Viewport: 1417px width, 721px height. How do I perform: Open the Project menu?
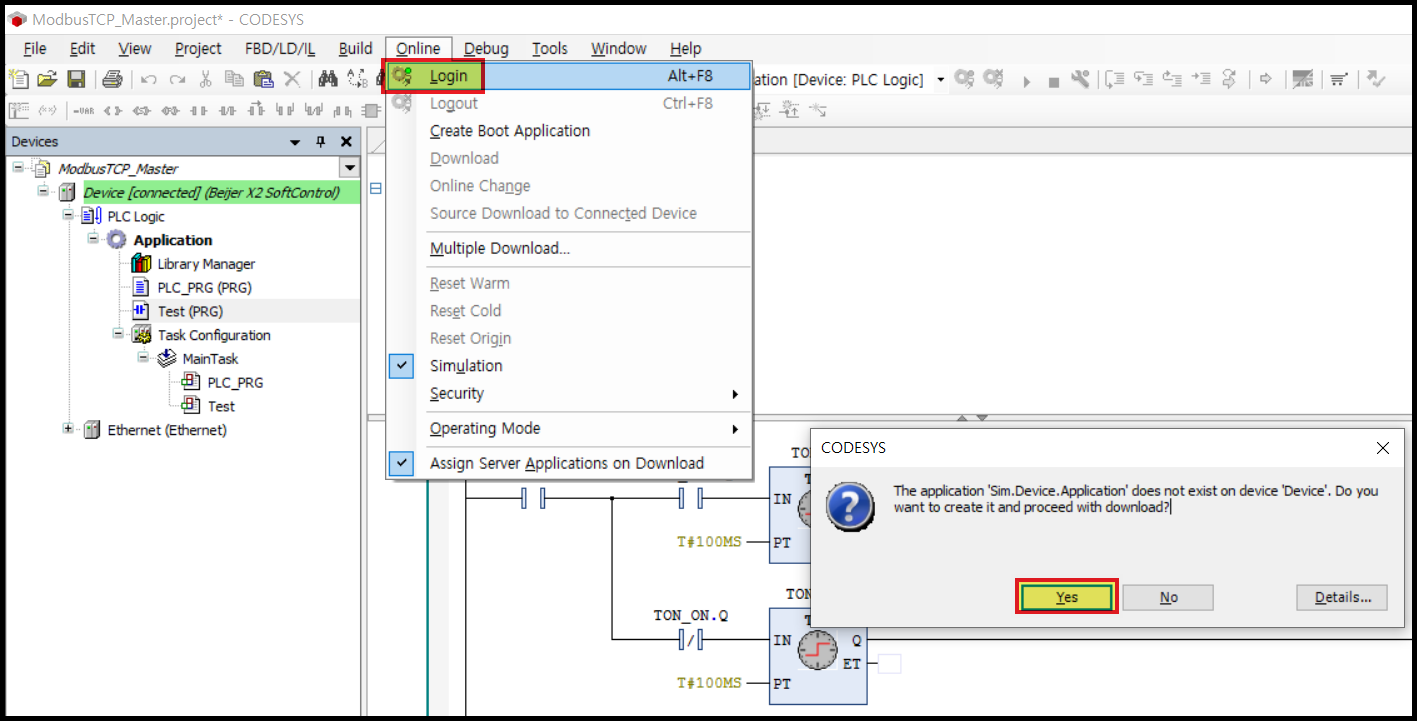click(198, 48)
